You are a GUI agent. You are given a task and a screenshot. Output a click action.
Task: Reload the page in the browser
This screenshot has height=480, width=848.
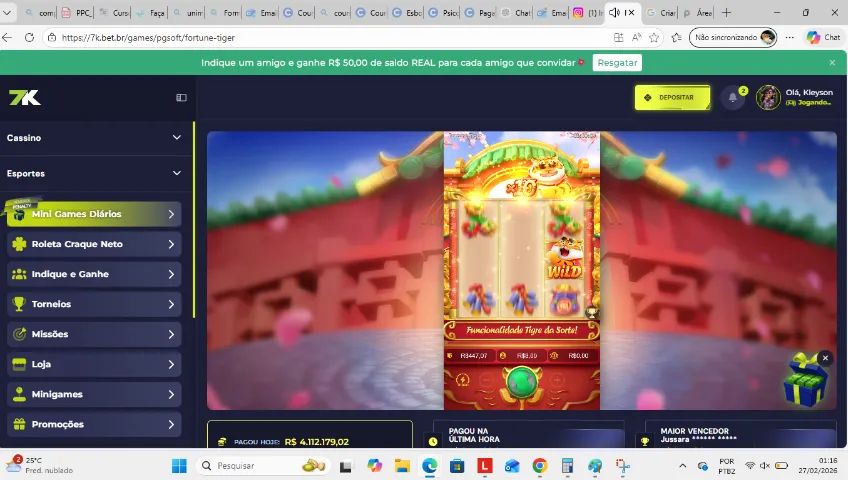29,37
